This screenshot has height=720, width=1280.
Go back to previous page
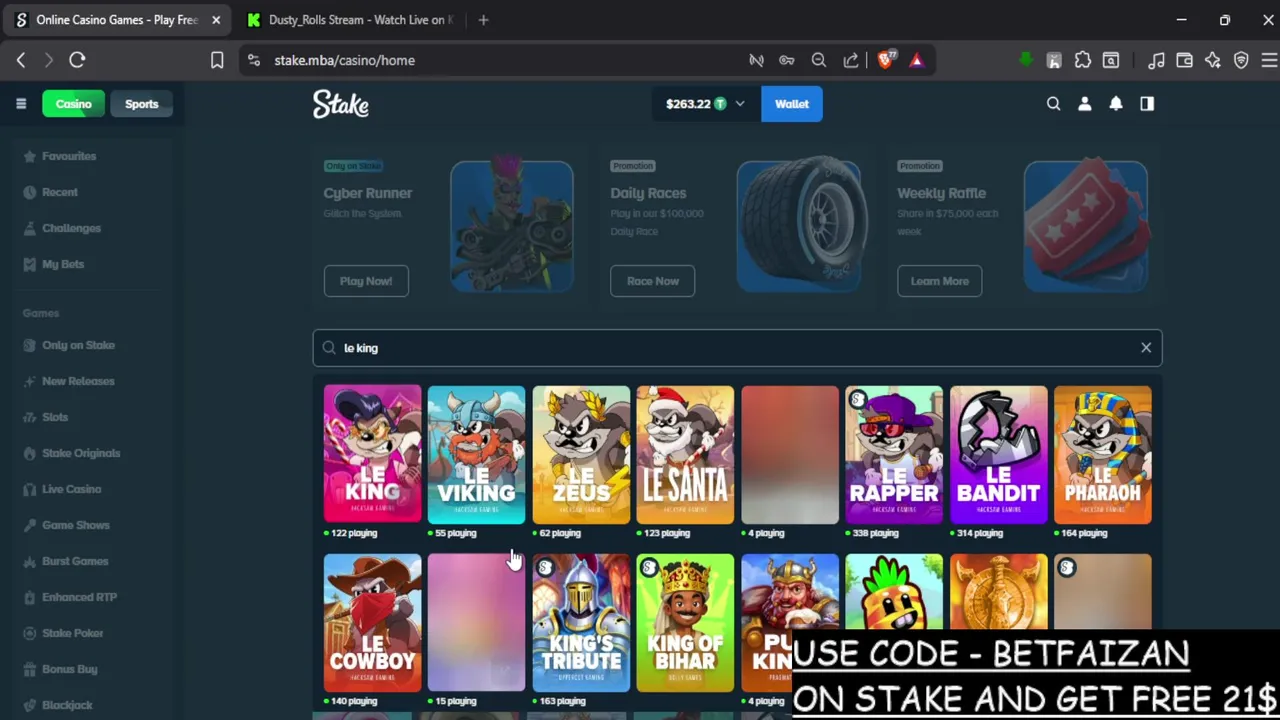tap(21, 60)
